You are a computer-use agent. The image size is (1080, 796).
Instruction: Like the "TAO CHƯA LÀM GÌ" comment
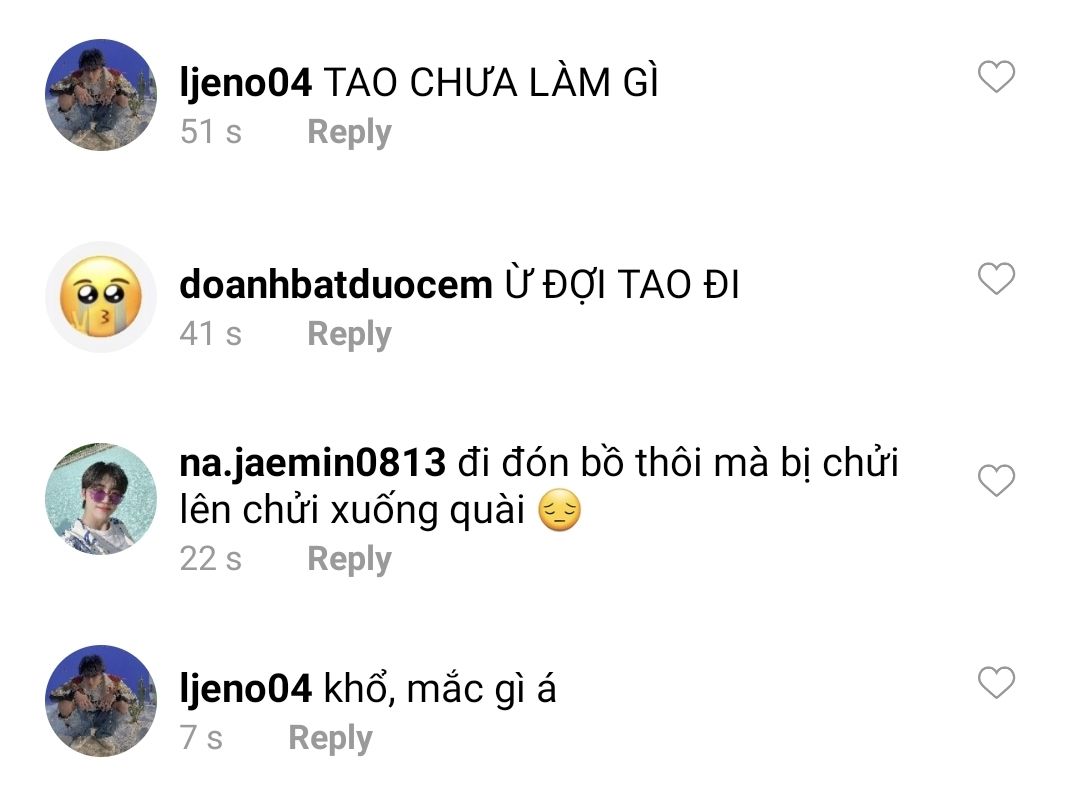coord(996,76)
